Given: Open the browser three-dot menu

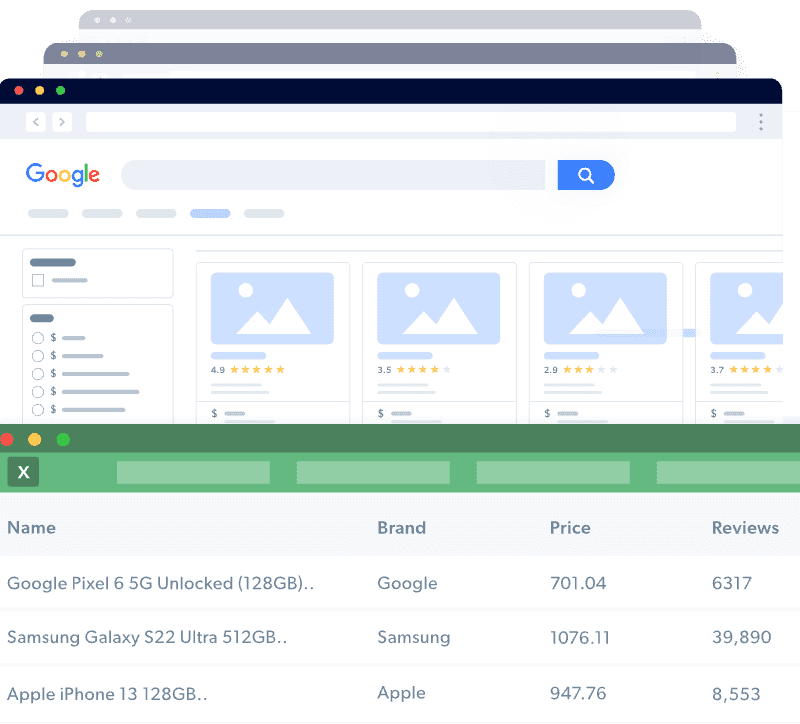Looking at the screenshot, I should point(761,122).
